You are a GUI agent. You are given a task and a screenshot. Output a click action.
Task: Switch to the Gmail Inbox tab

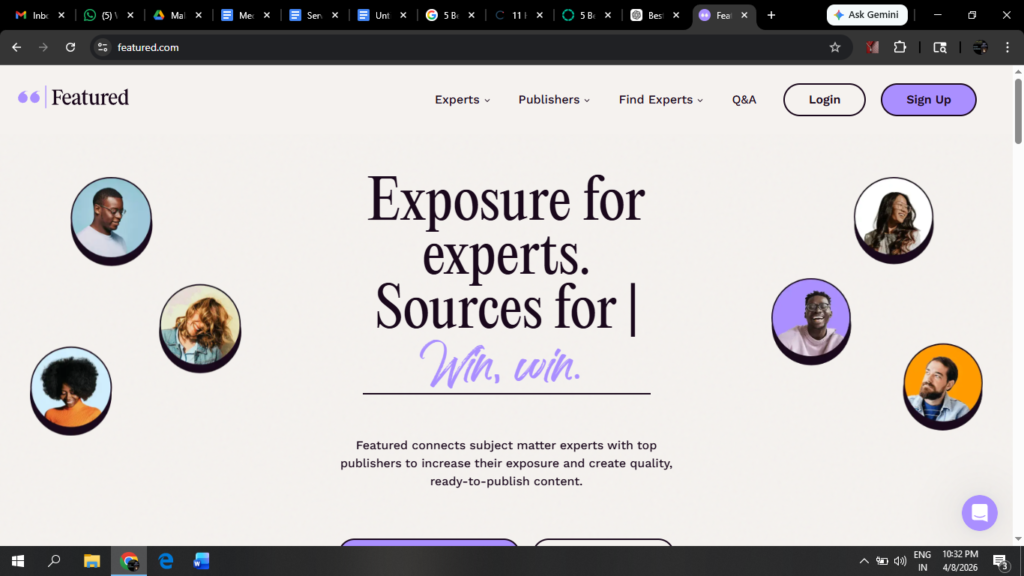[x=35, y=15]
